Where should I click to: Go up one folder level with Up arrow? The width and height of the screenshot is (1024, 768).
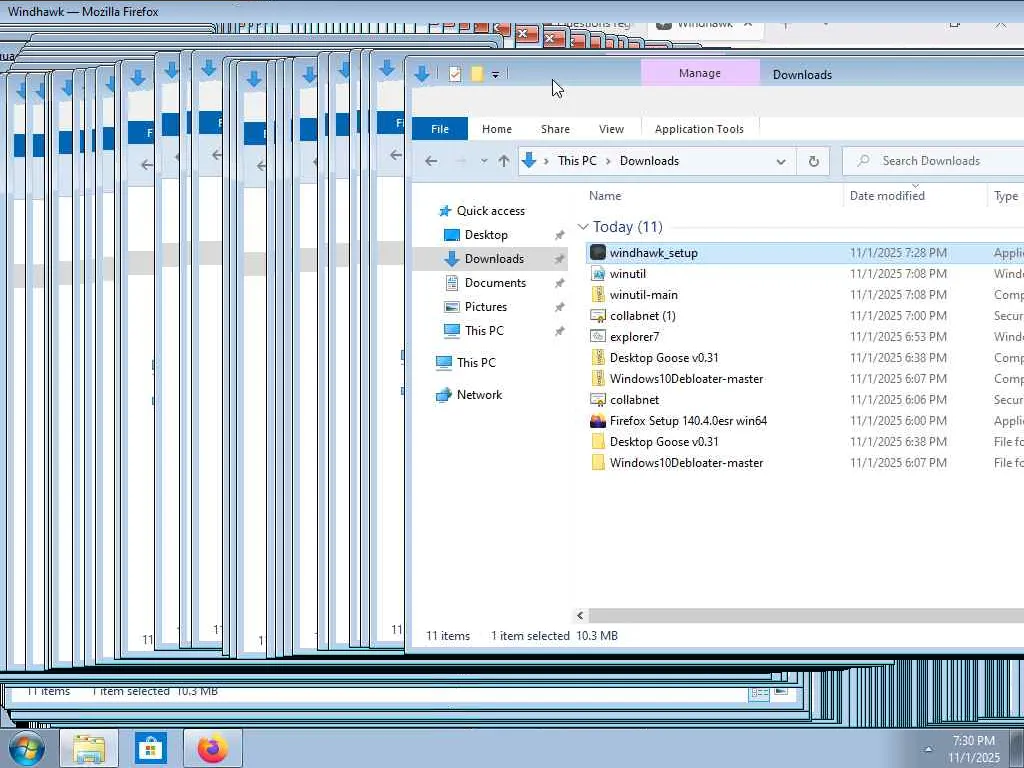pos(504,161)
